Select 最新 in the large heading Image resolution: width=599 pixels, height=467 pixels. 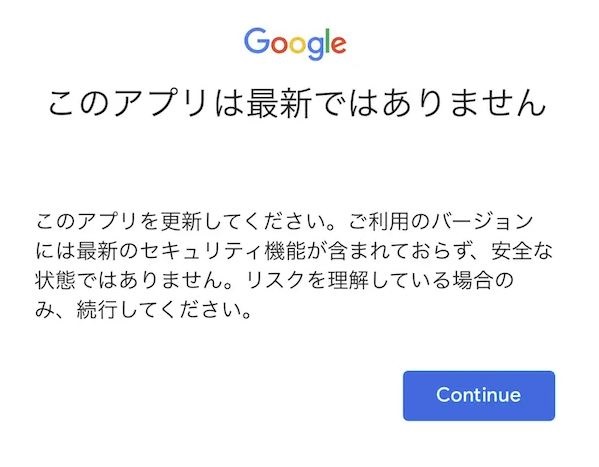[x=279, y=103]
